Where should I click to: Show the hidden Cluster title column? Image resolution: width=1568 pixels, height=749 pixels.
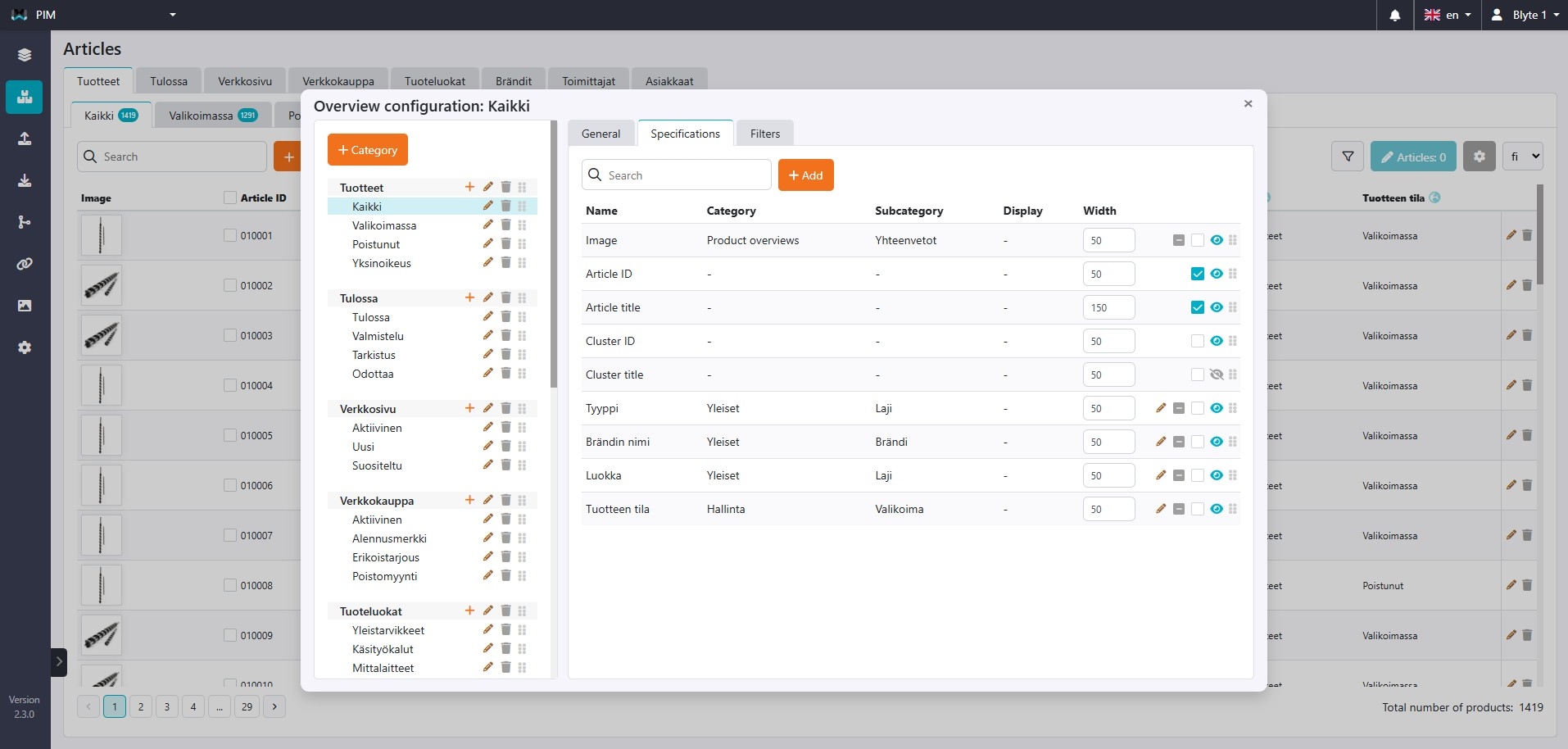[x=1217, y=374]
